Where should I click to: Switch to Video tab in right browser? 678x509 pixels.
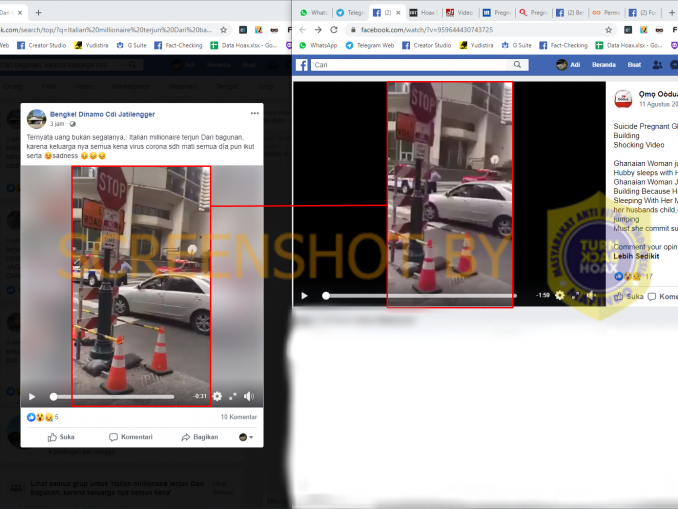pos(460,13)
